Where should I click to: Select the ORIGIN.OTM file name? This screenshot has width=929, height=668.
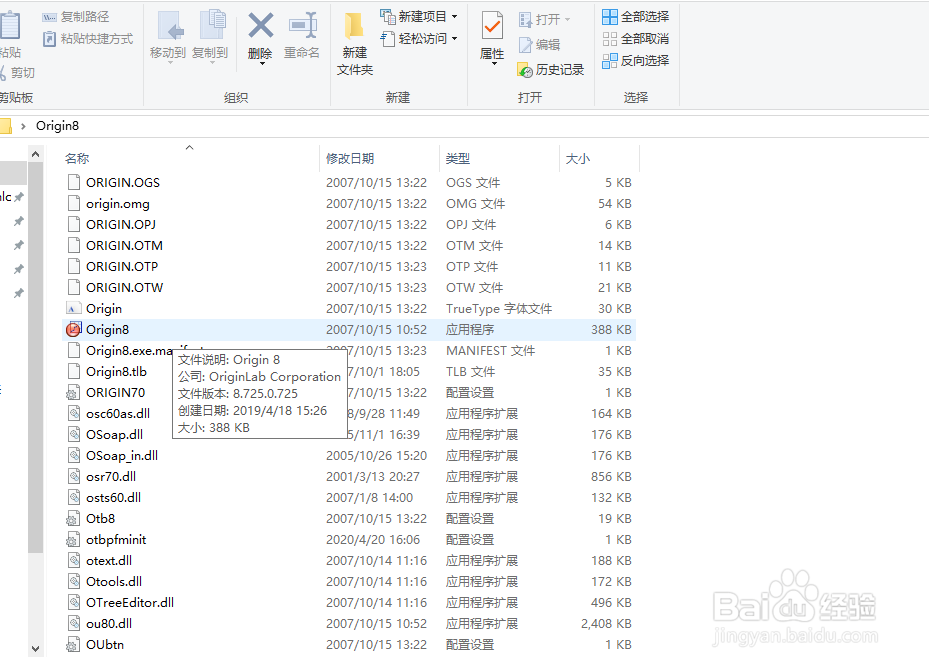pyautogui.click(x=124, y=245)
